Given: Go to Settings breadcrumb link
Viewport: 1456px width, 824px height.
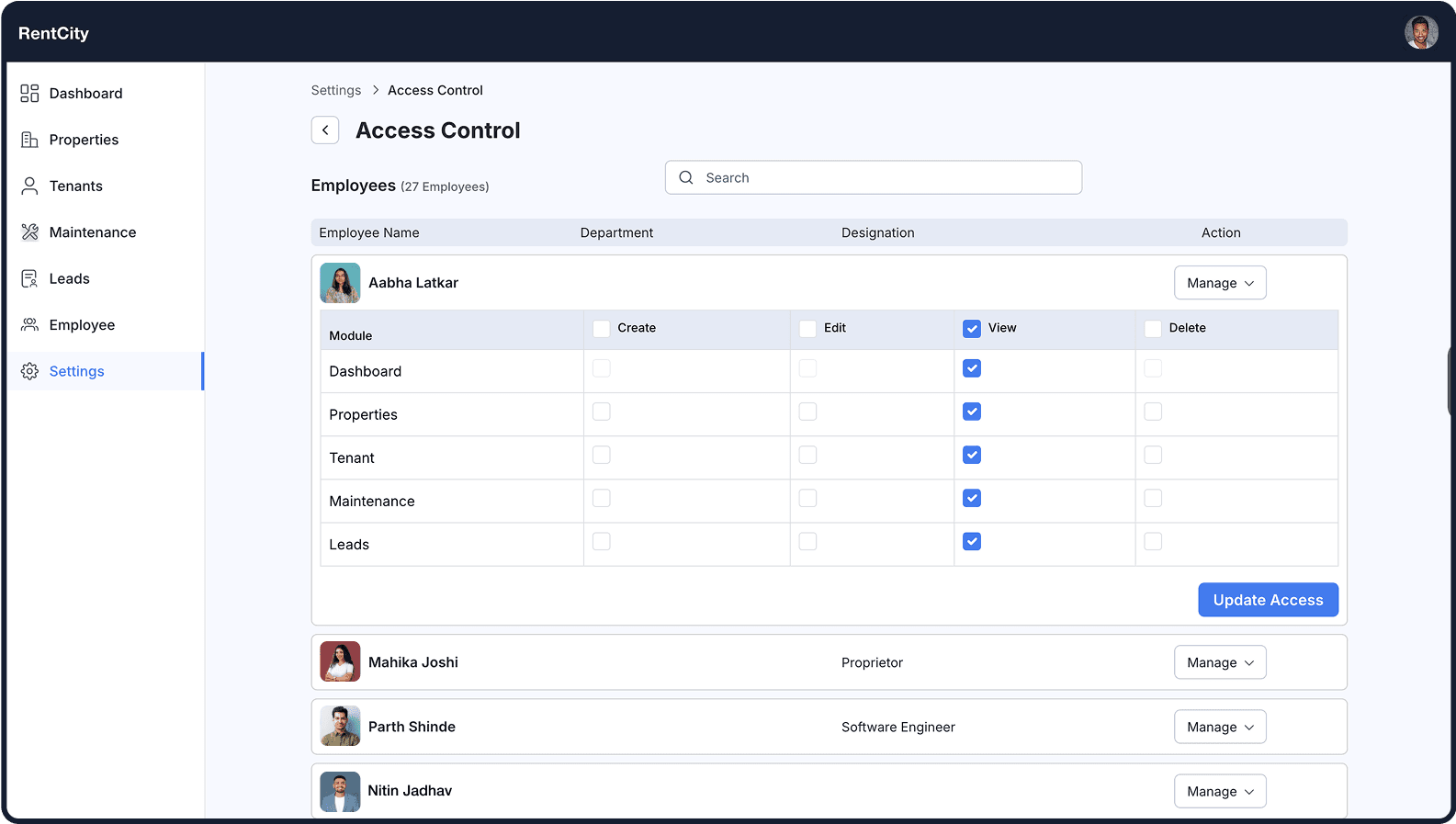Looking at the screenshot, I should [x=336, y=90].
